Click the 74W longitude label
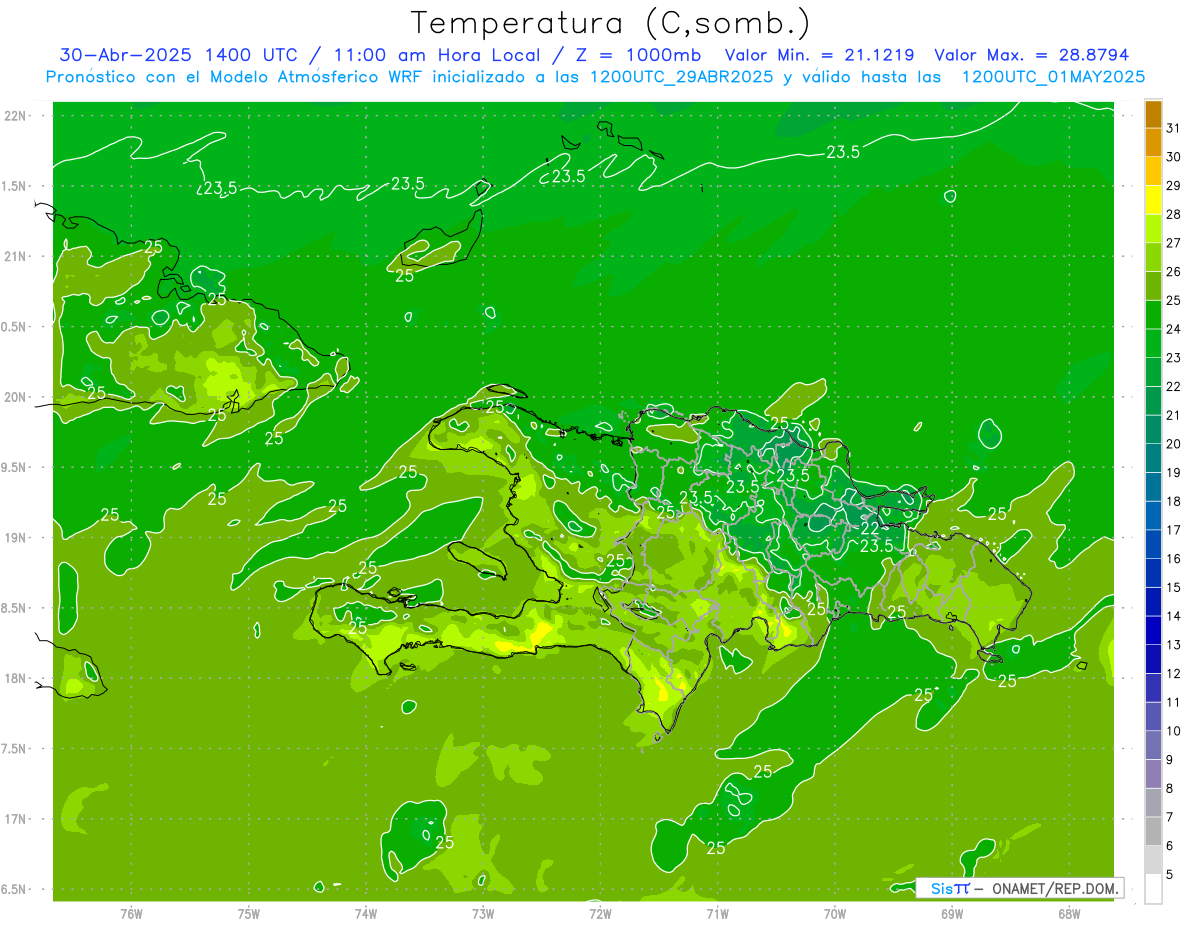Screen dimensions: 1200x927 tap(366, 914)
